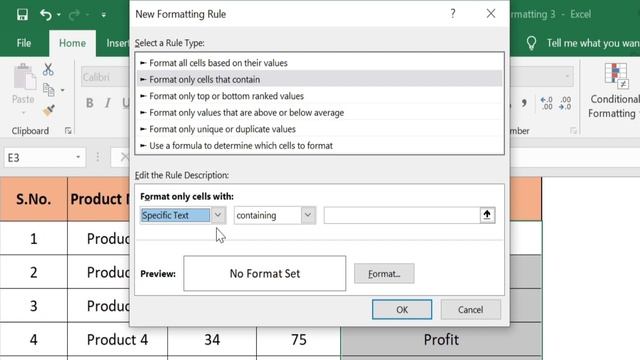Click the Paste clipboard icon

coord(24,77)
